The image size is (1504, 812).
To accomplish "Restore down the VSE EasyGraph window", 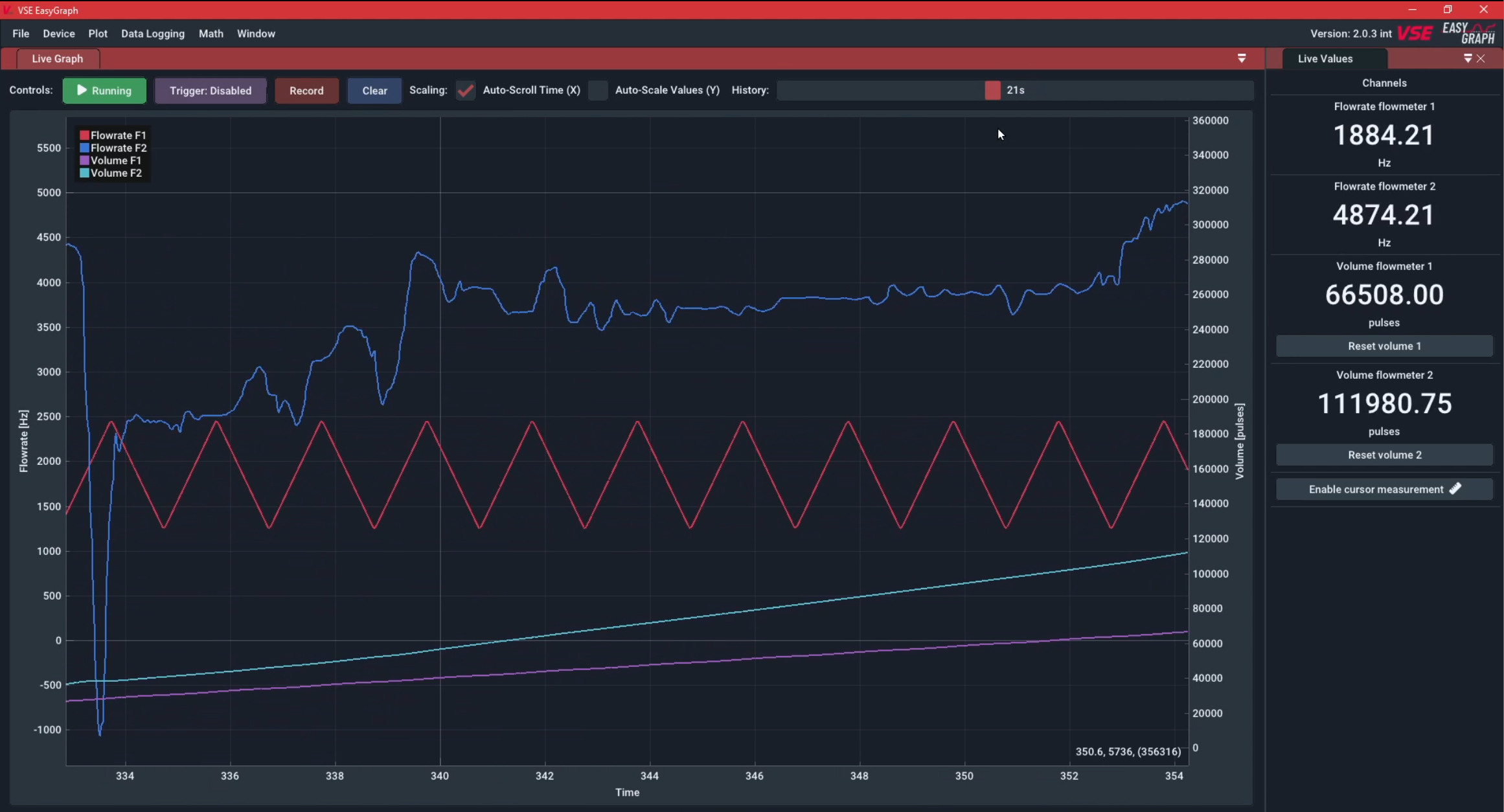I will (x=1448, y=10).
